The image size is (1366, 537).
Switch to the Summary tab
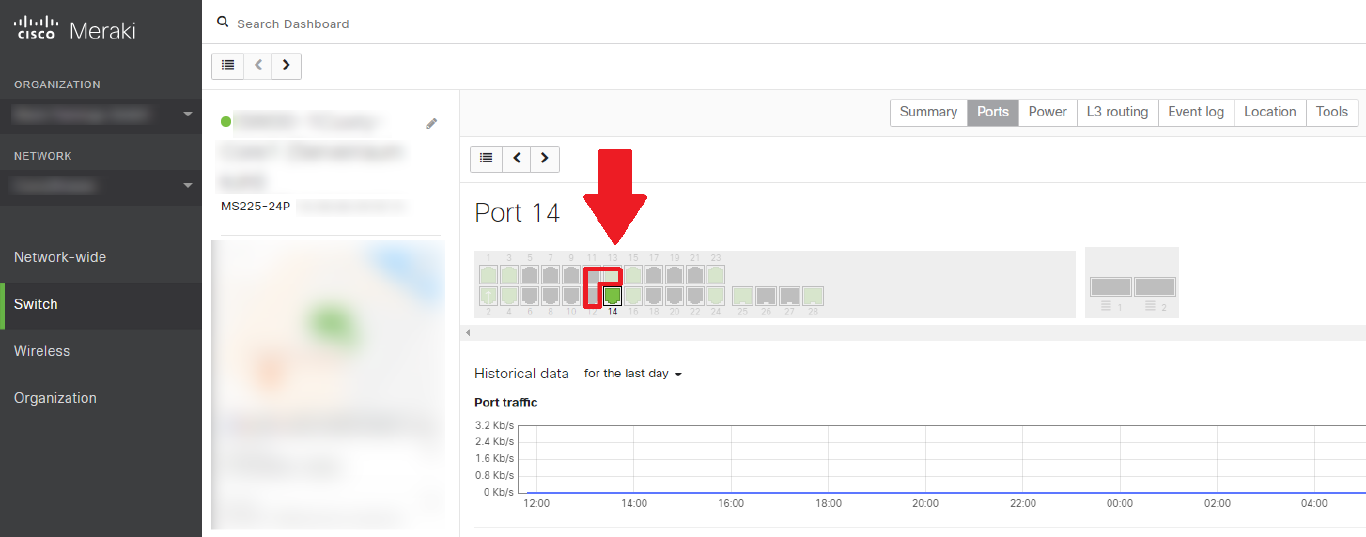point(928,112)
